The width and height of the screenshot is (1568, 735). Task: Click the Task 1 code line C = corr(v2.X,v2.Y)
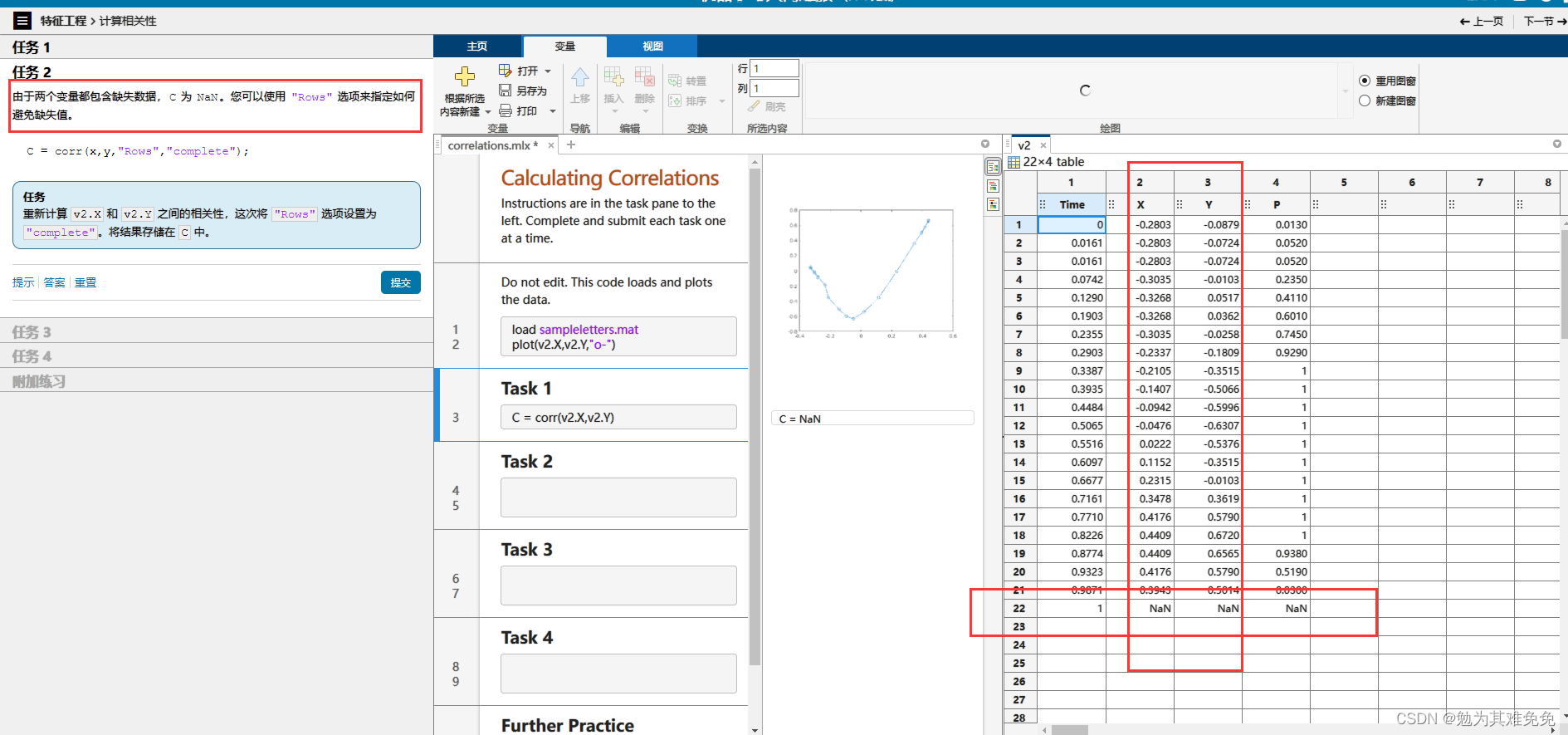pyautogui.click(x=618, y=417)
